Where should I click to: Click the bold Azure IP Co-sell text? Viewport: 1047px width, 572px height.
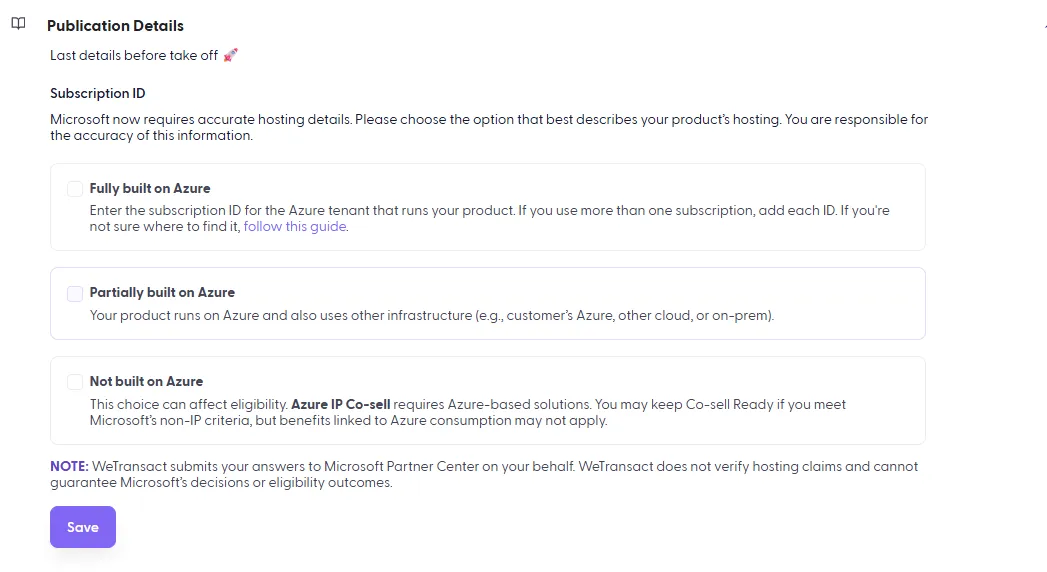[341, 404]
